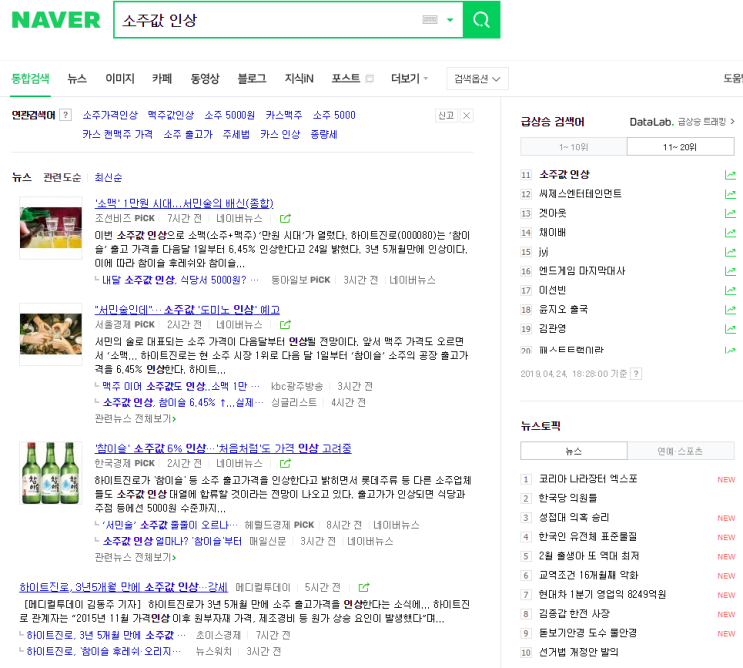
Task: Open the 동영상 tab
Action: [x=205, y=79]
